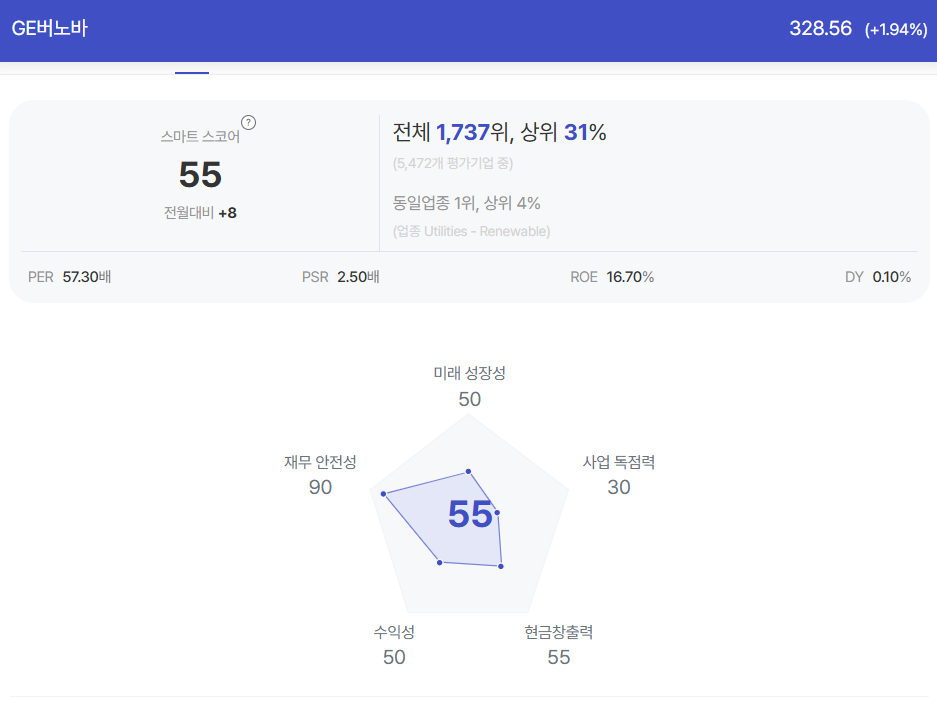Image resolution: width=937 pixels, height=726 pixels.
Task: Select the 현금창출력 55 label
Action: (x=559, y=645)
